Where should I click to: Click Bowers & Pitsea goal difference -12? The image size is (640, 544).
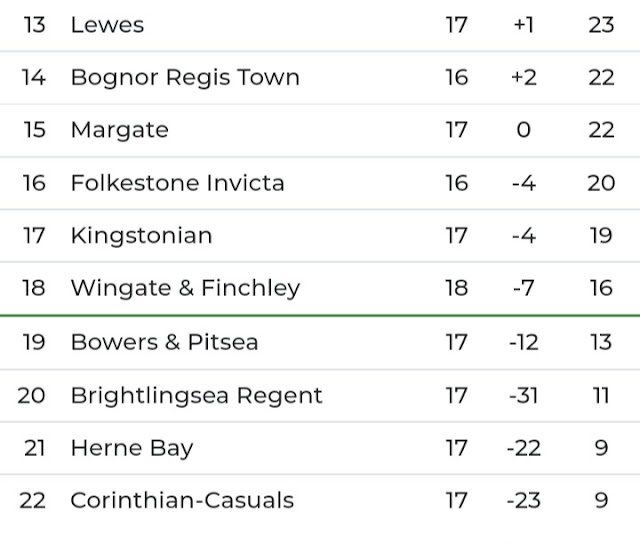click(x=524, y=342)
